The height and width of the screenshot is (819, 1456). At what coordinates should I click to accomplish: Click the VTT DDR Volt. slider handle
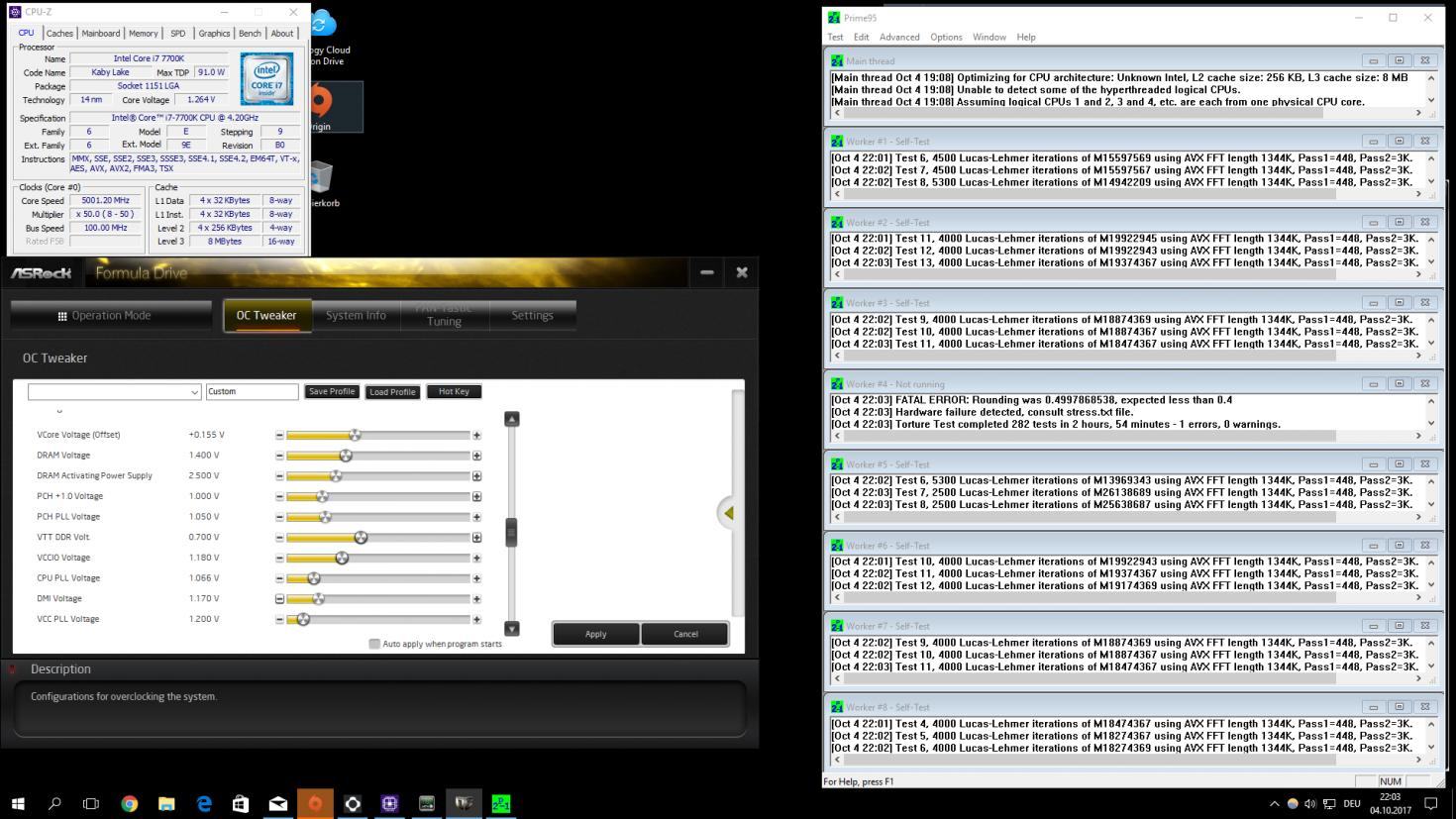(x=361, y=537)
